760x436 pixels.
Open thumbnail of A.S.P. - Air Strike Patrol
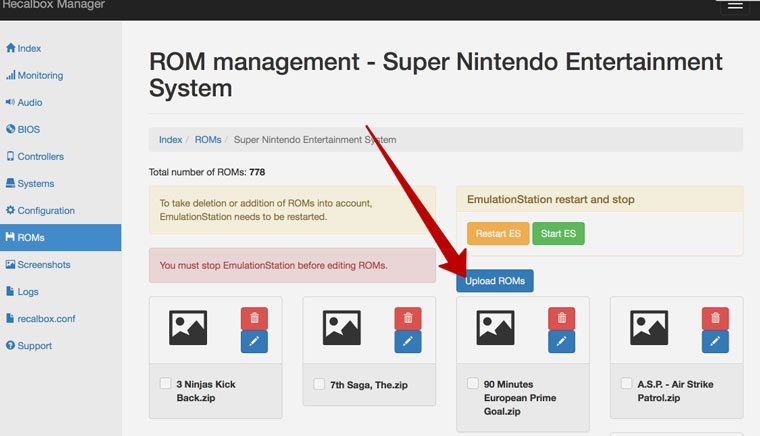tap(649, 327)
